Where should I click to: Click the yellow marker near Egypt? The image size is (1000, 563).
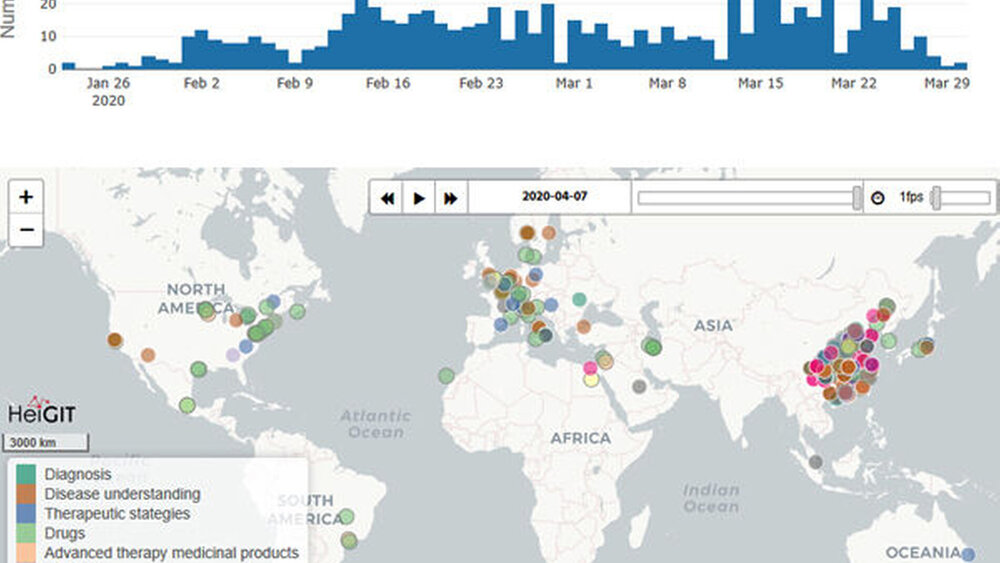coord(591,380)
